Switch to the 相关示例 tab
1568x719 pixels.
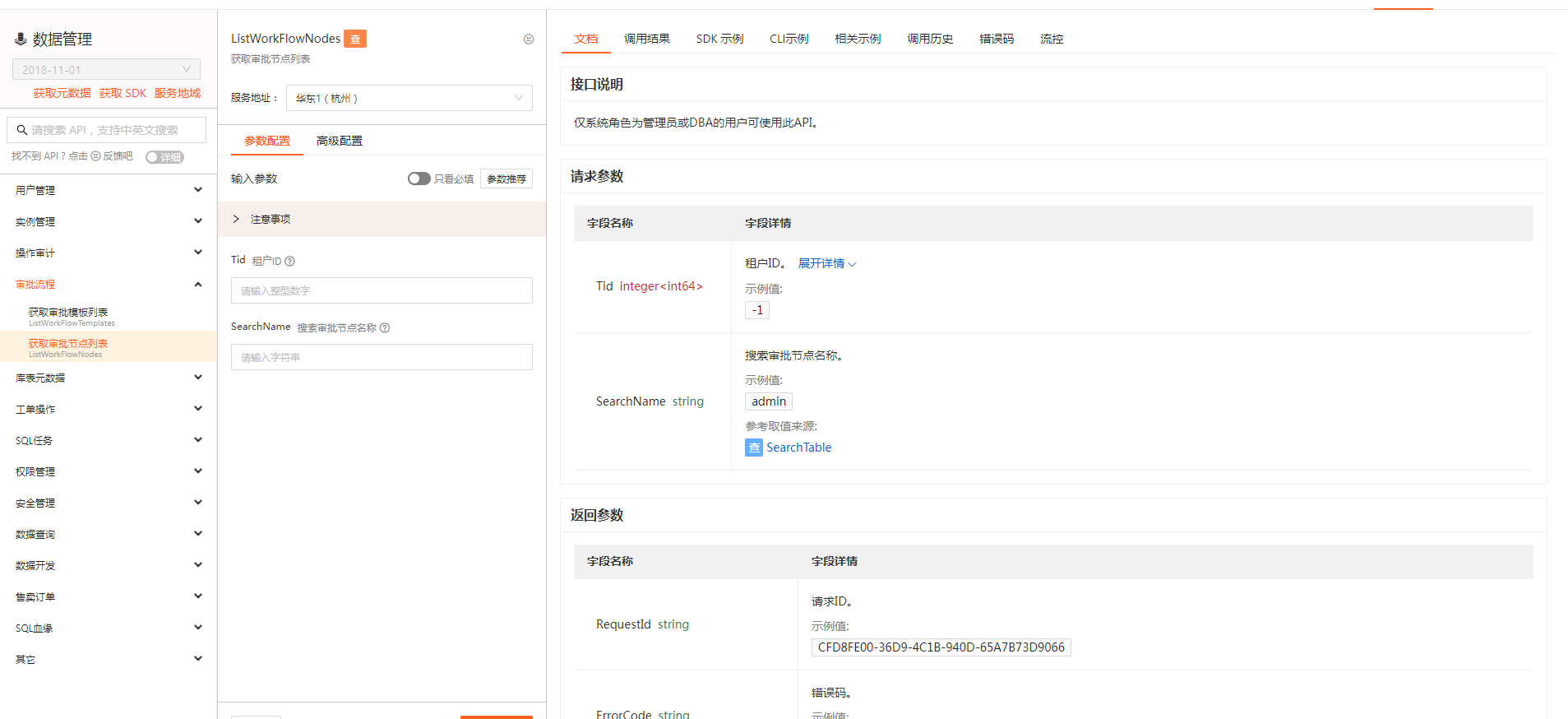point(858,39)
